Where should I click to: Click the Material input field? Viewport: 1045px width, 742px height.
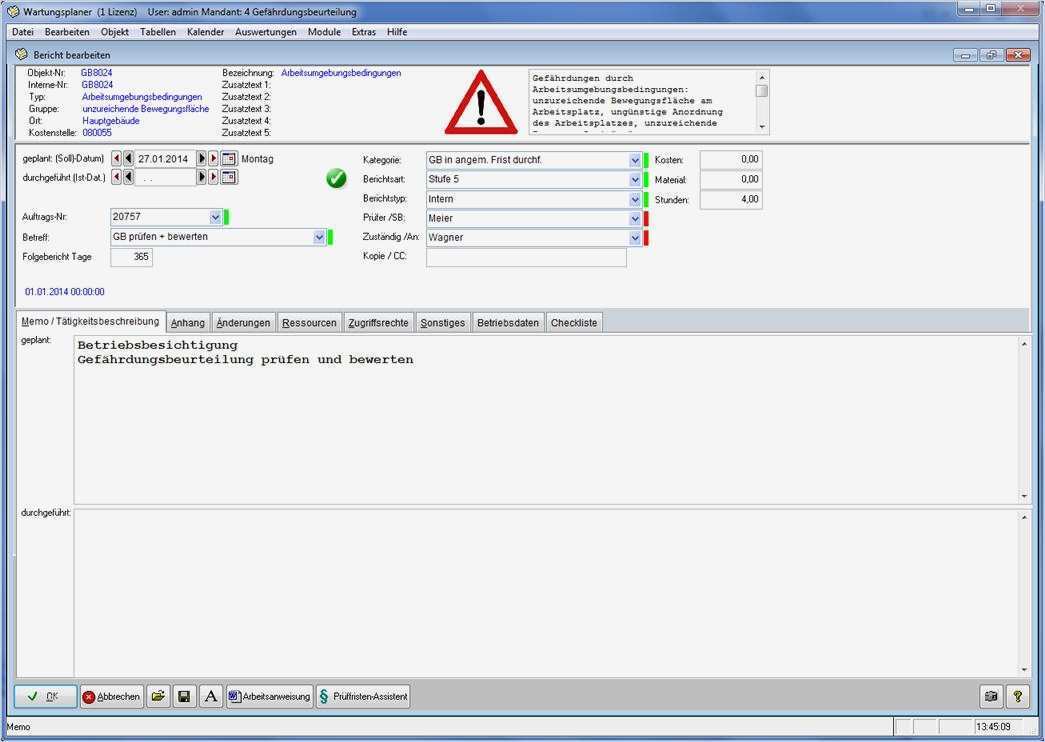730,179
